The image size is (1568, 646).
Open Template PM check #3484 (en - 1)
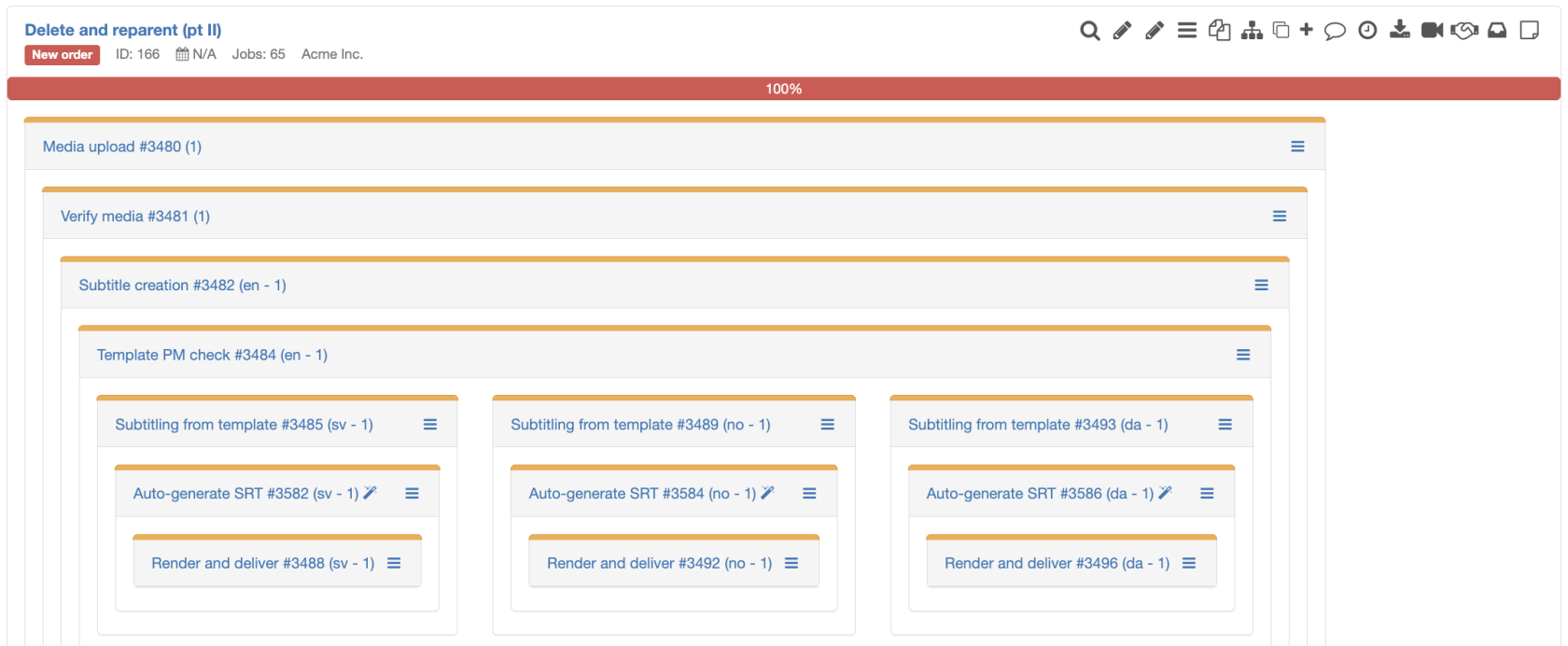pos(212,355)
